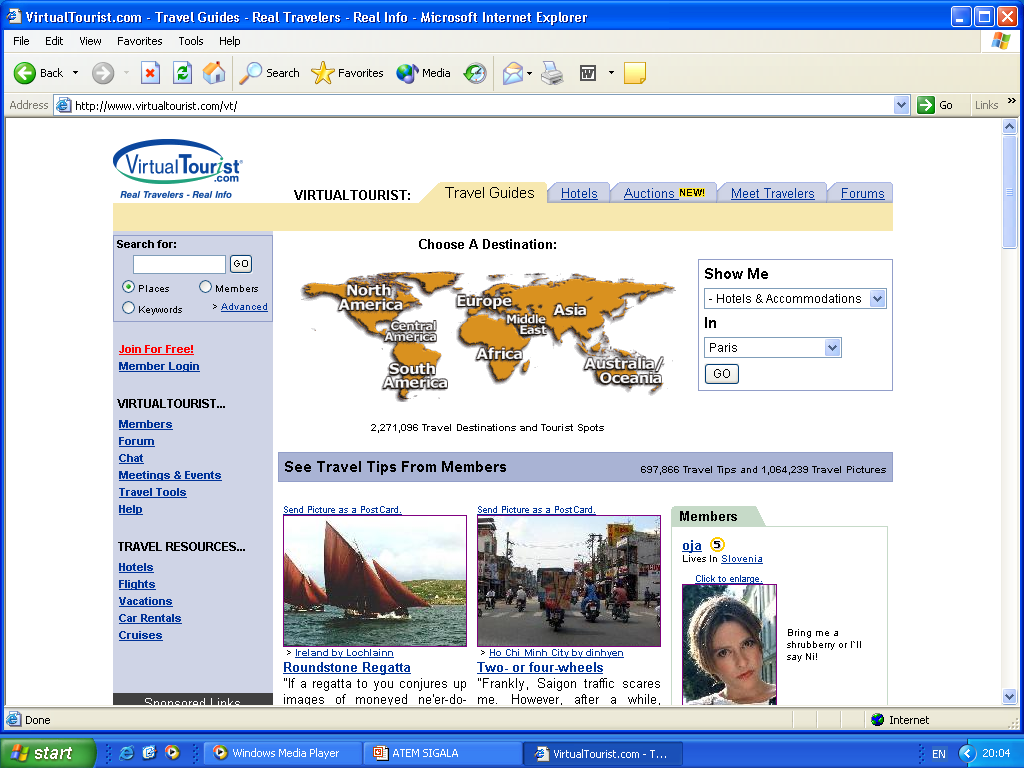
Task: Click the number 5 badge next to oja
Action: [x=717, y=543]
